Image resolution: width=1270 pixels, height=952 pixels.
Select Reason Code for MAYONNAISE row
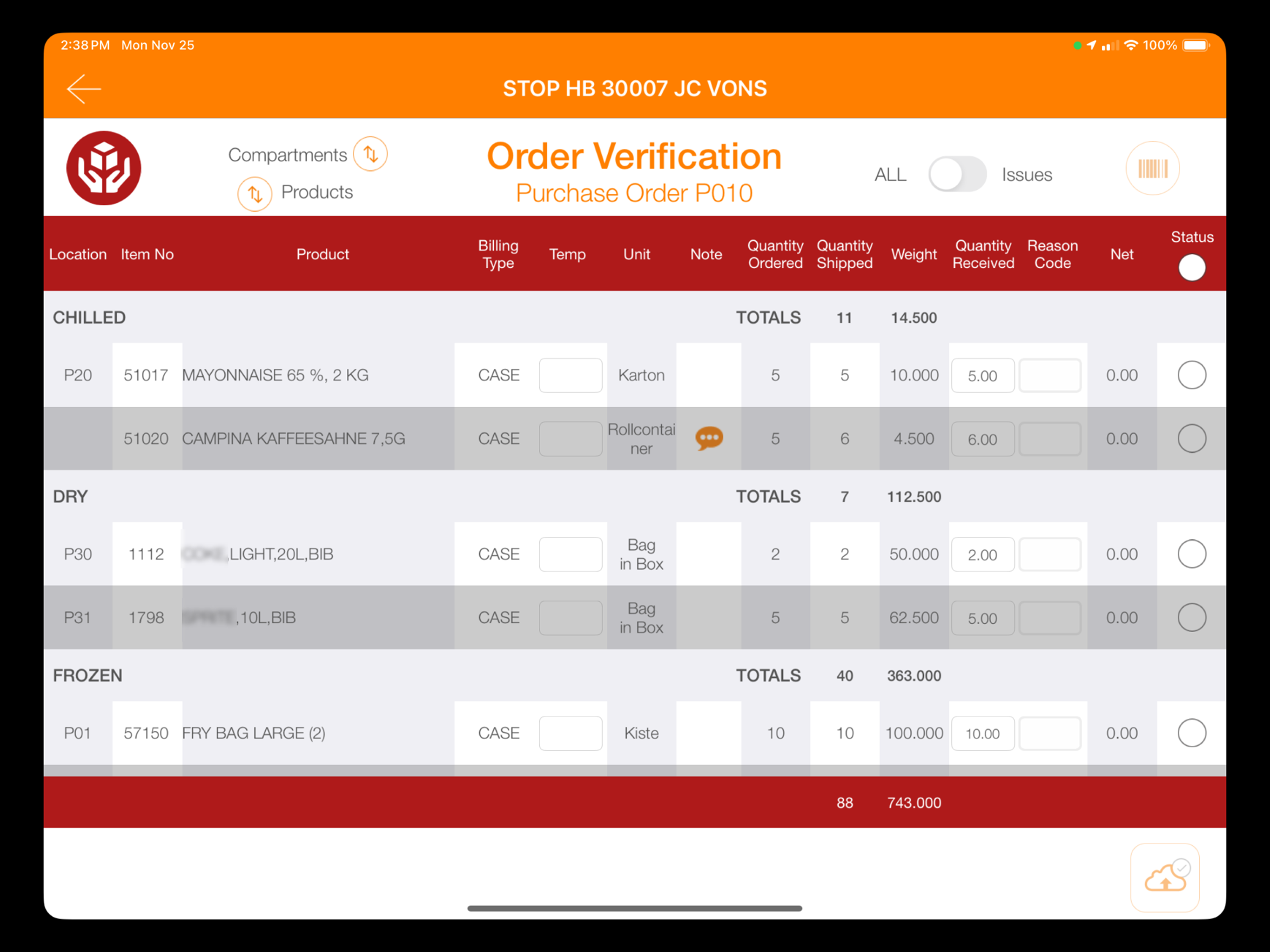click(x=1050, y=376)
